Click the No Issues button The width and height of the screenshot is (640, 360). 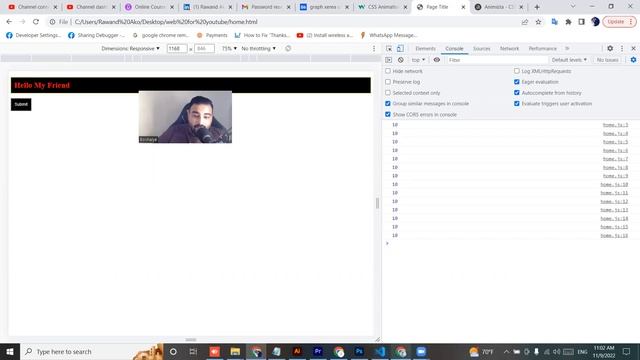(607, 60)
